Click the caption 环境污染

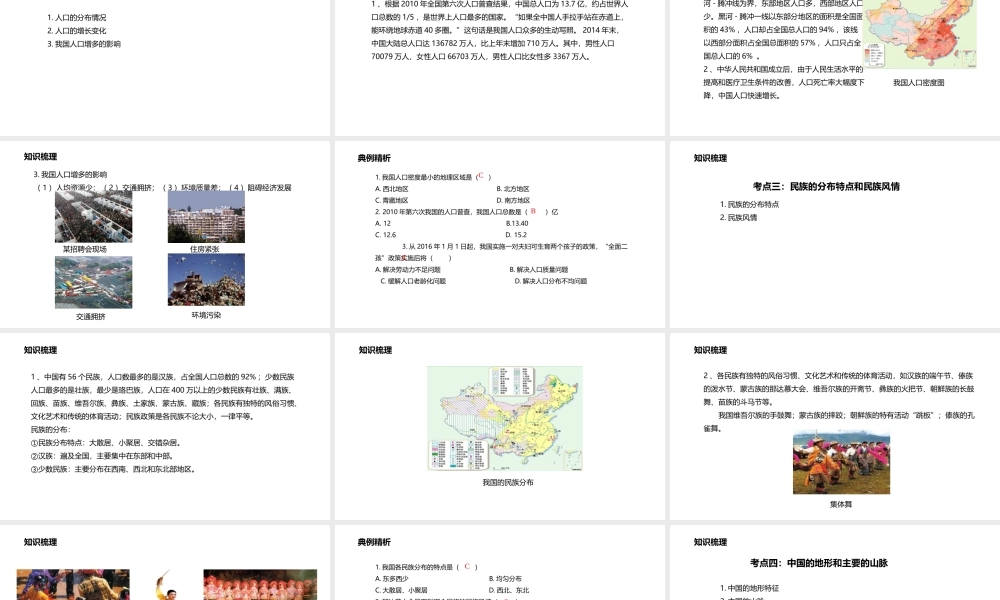click(x=206, y=315)
